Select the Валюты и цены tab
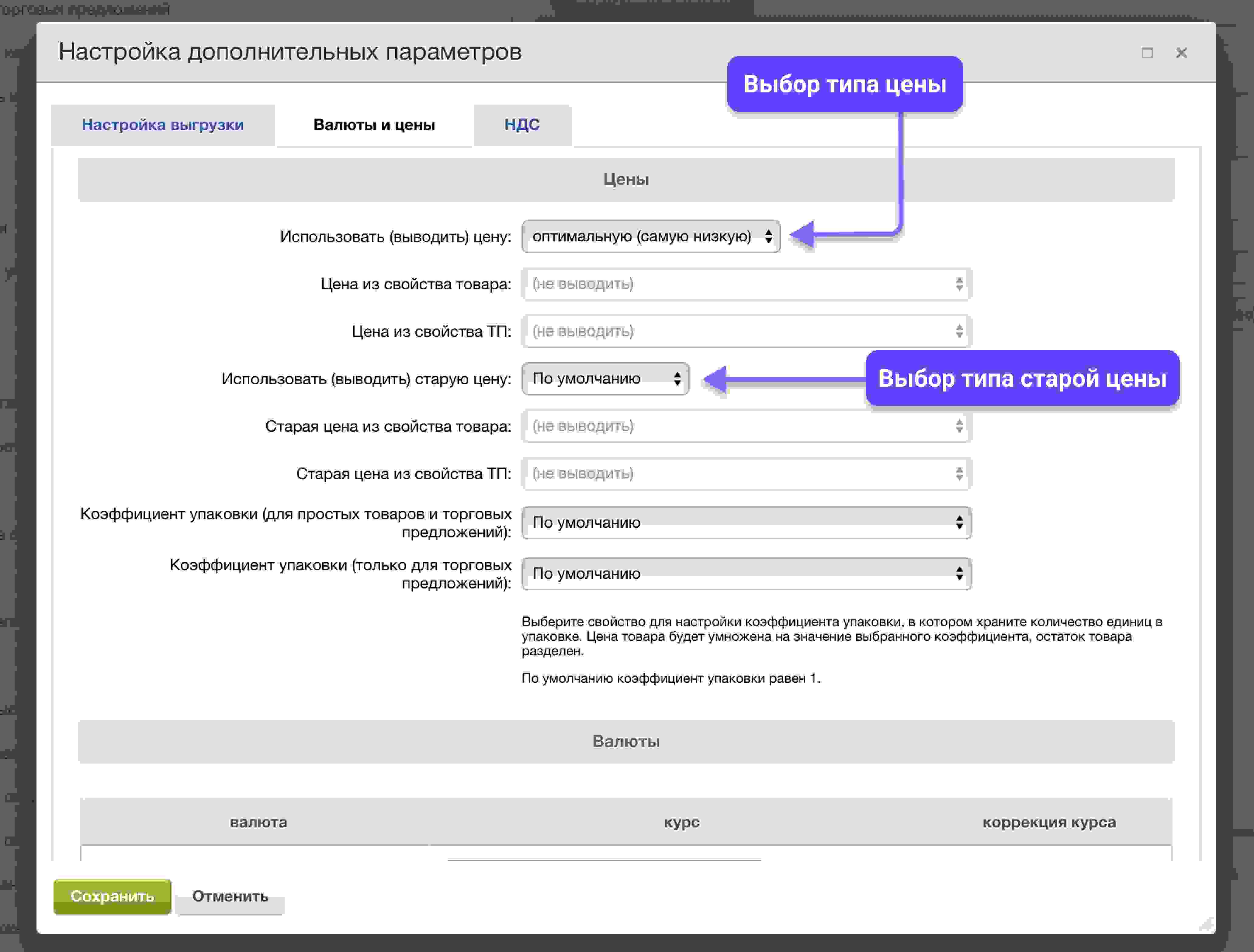This screenshot has height=952, width=1254. point(374,125)
